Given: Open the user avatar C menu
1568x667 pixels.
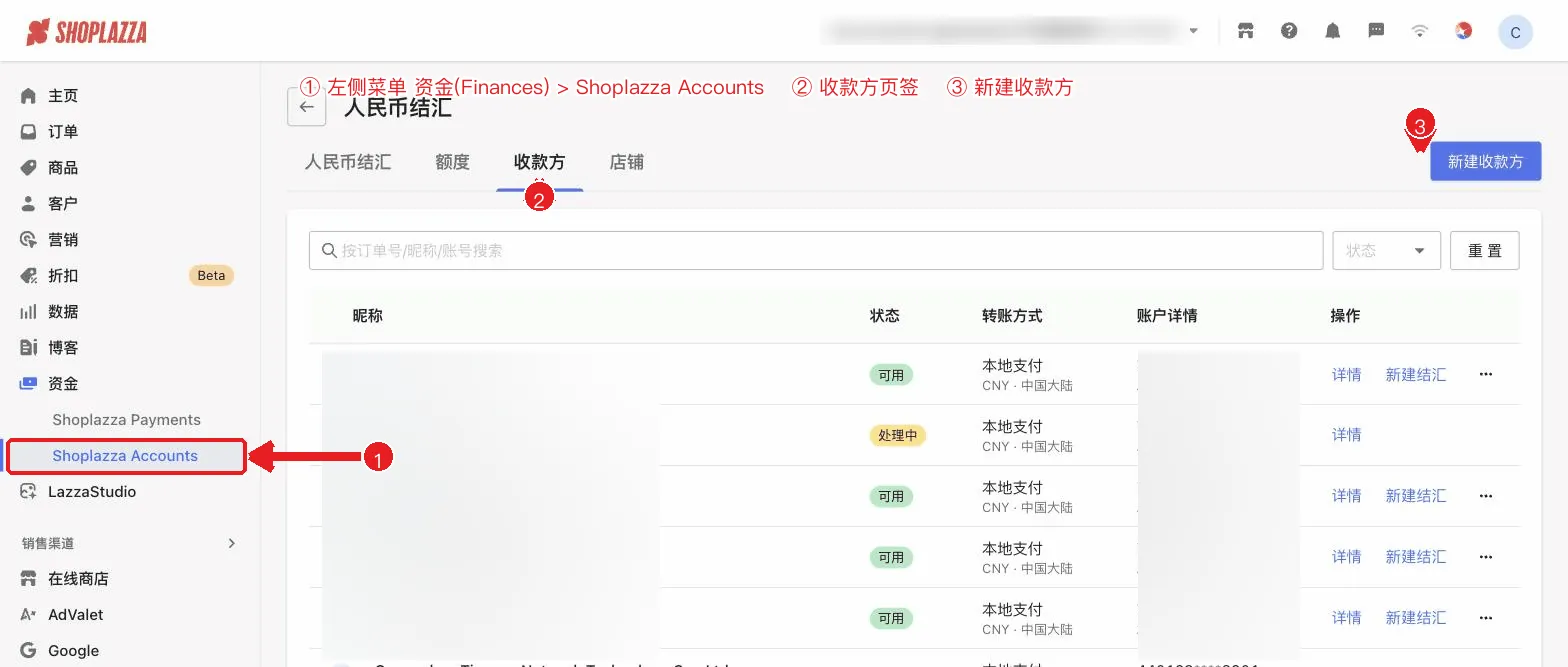Looking at the screenshot, I should (x=1515, y=32).
